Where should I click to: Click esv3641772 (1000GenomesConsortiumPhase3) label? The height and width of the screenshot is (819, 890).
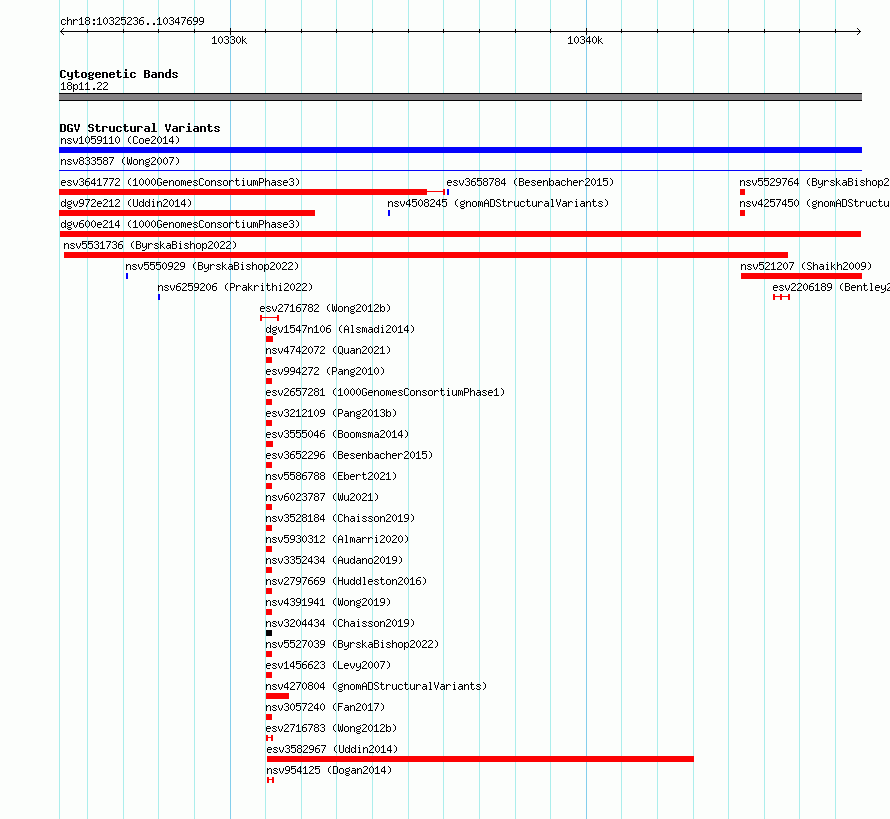(180, 182)
